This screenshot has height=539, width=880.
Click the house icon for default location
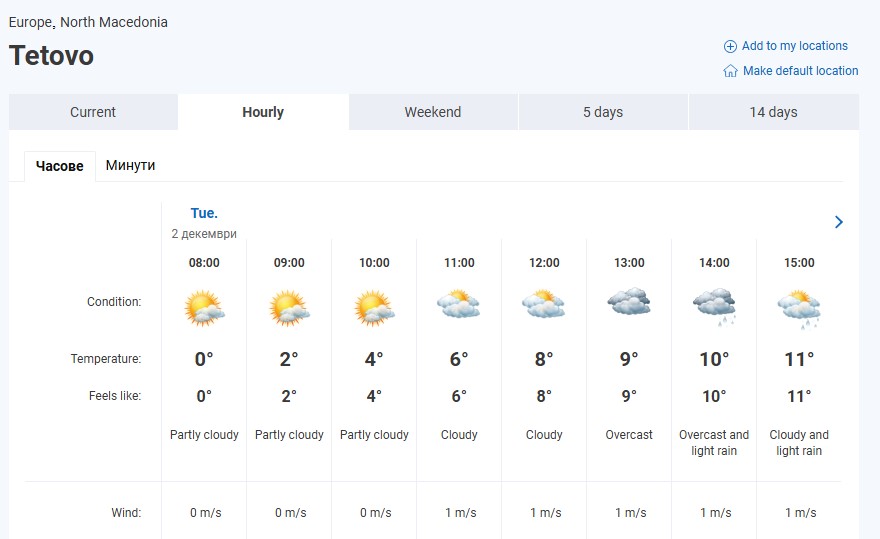click(730, 71)
